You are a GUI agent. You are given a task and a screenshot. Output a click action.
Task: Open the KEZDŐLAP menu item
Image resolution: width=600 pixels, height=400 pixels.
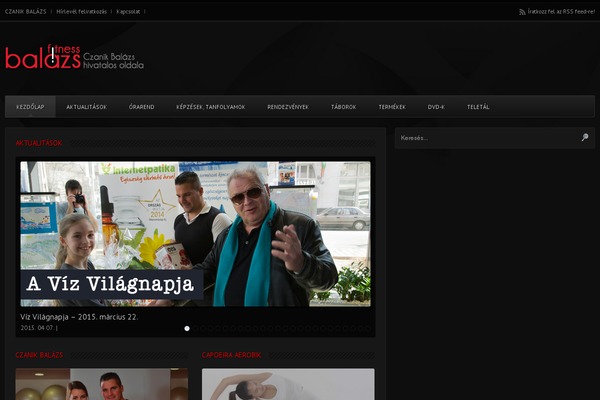(x=30, y=107)
